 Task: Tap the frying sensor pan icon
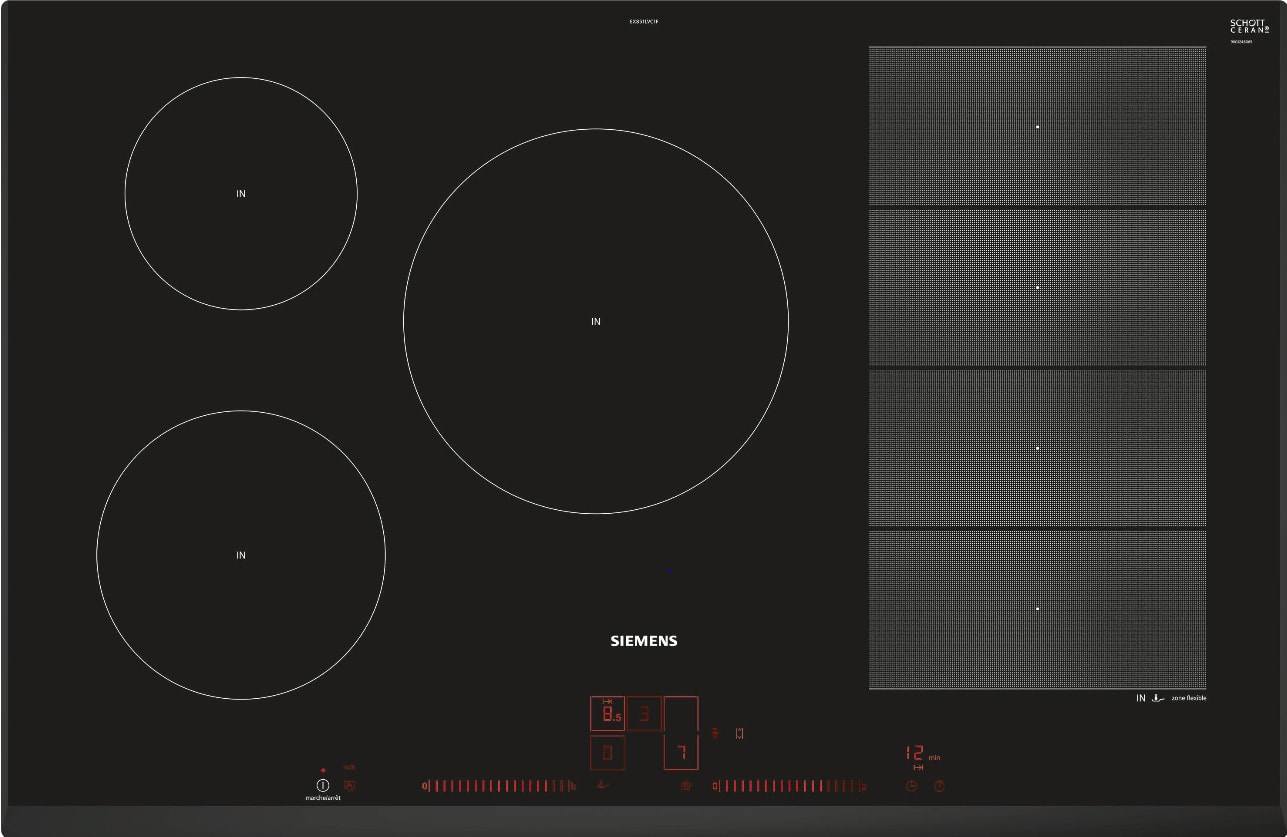coord(604,785)
